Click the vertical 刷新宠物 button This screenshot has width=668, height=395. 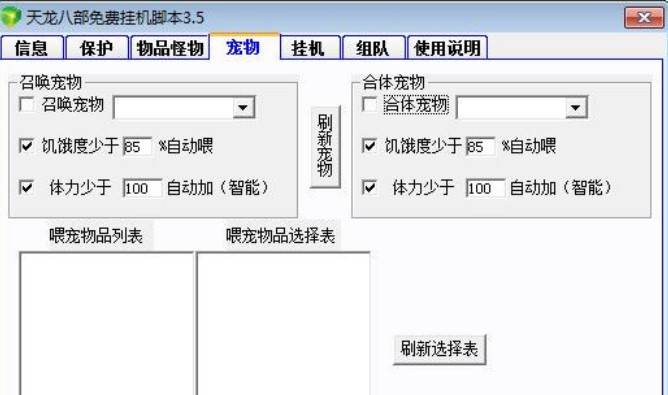point(325,147)
